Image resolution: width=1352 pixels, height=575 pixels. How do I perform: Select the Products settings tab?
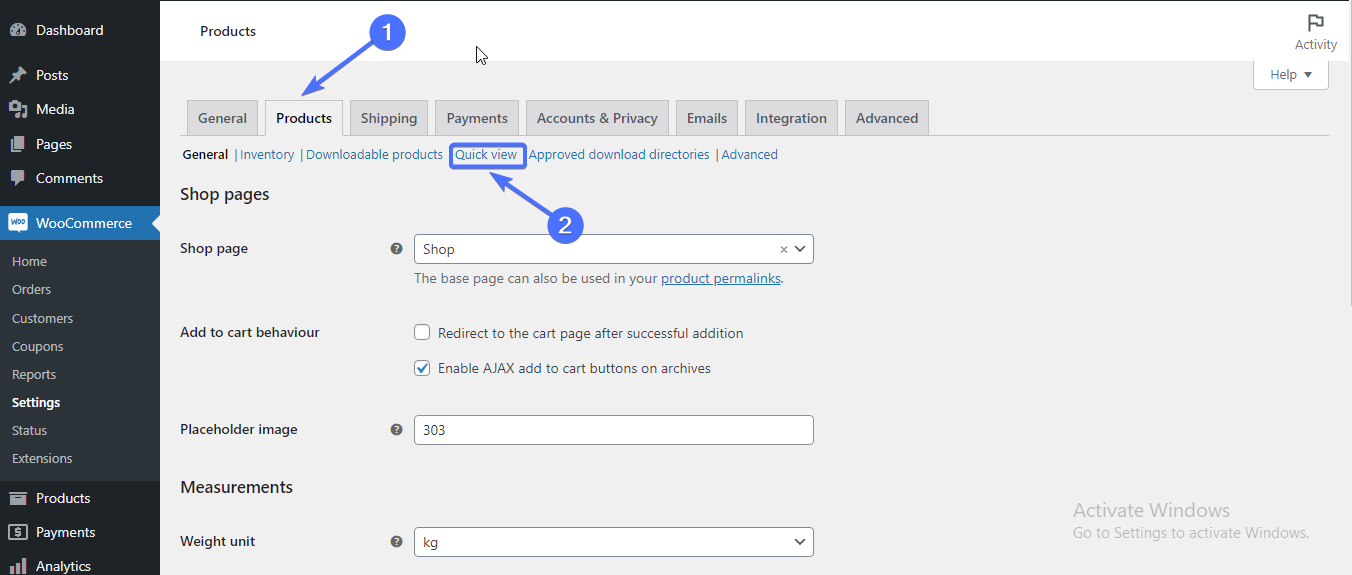[304, 118]
